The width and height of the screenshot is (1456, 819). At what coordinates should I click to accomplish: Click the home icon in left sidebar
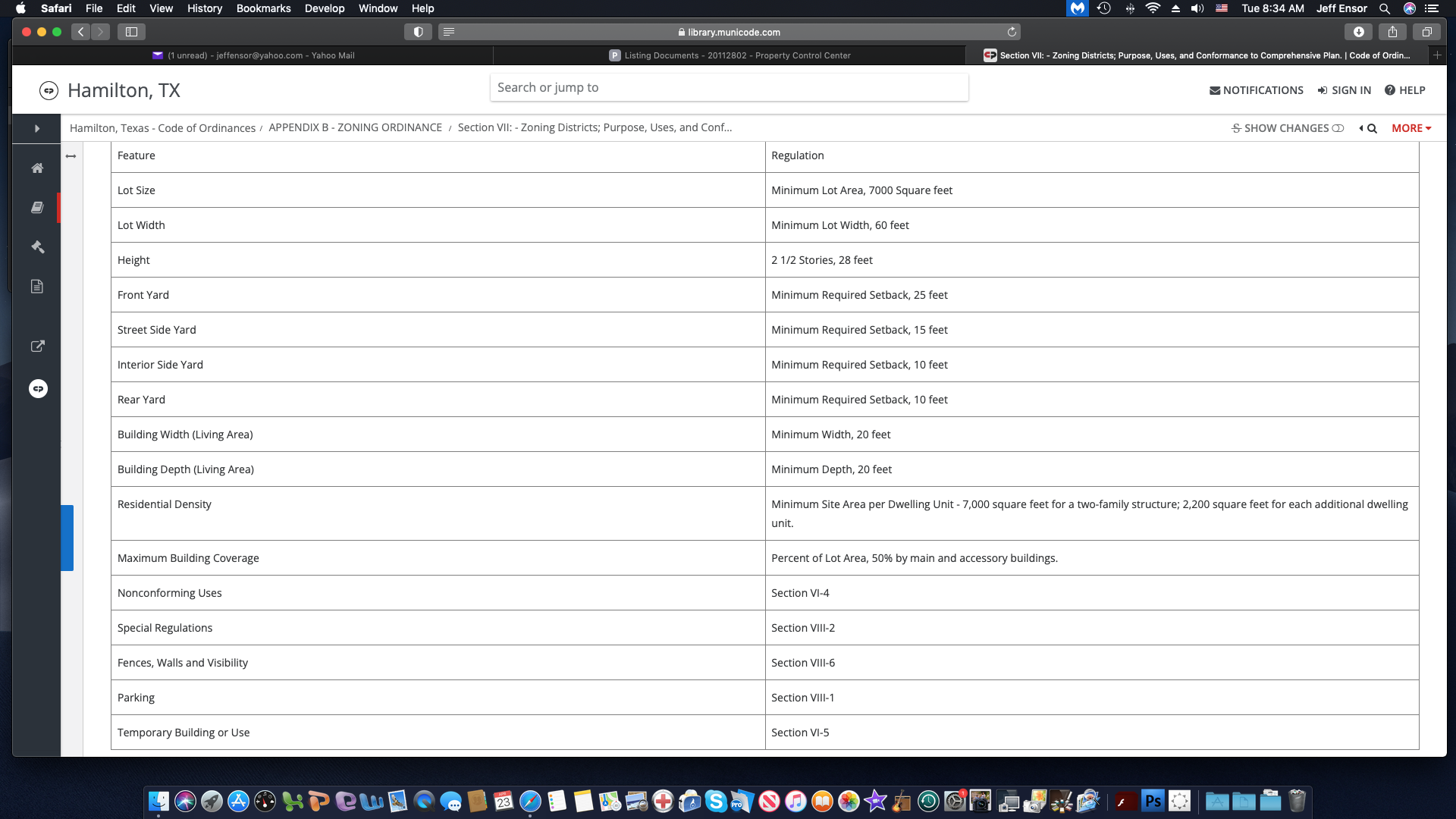pos(36,168)
